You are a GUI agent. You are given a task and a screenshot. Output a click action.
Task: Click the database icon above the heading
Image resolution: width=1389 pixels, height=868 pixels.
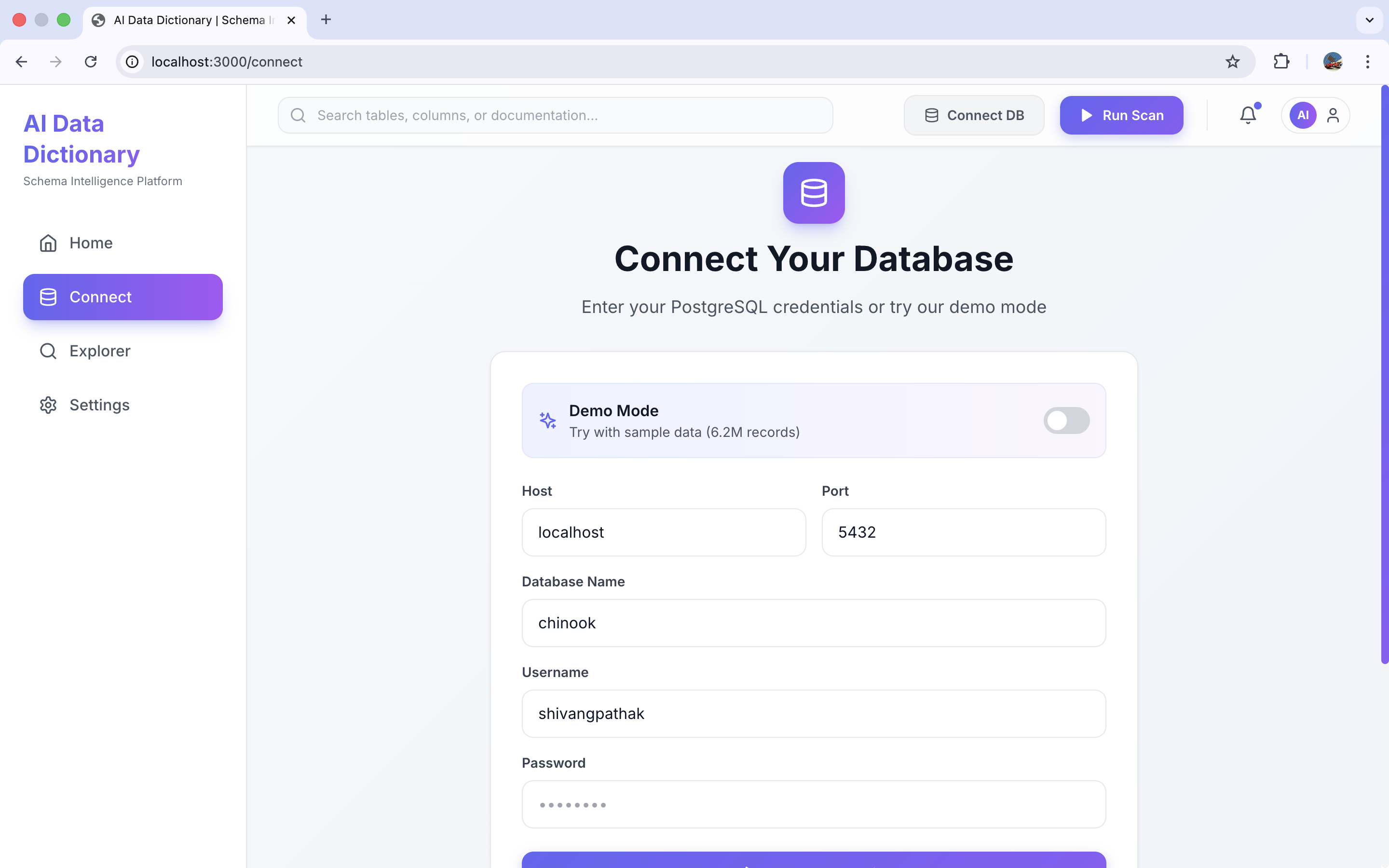[x=814, y=193]
